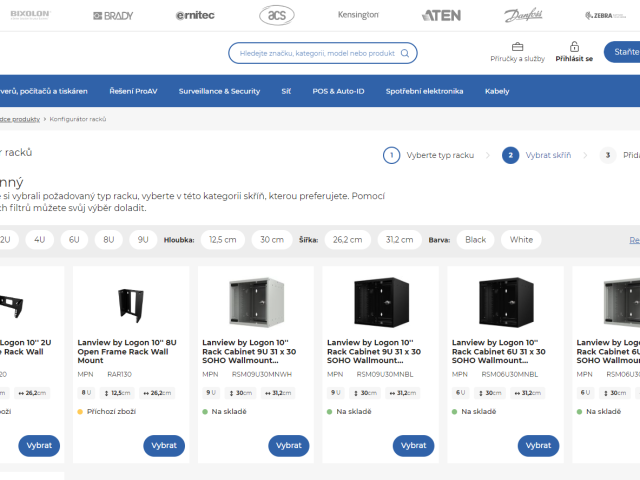The image size is (640, 480).
Task: Click Vybrat for RSM09U30MNWH cabinet
Action: 289,446
